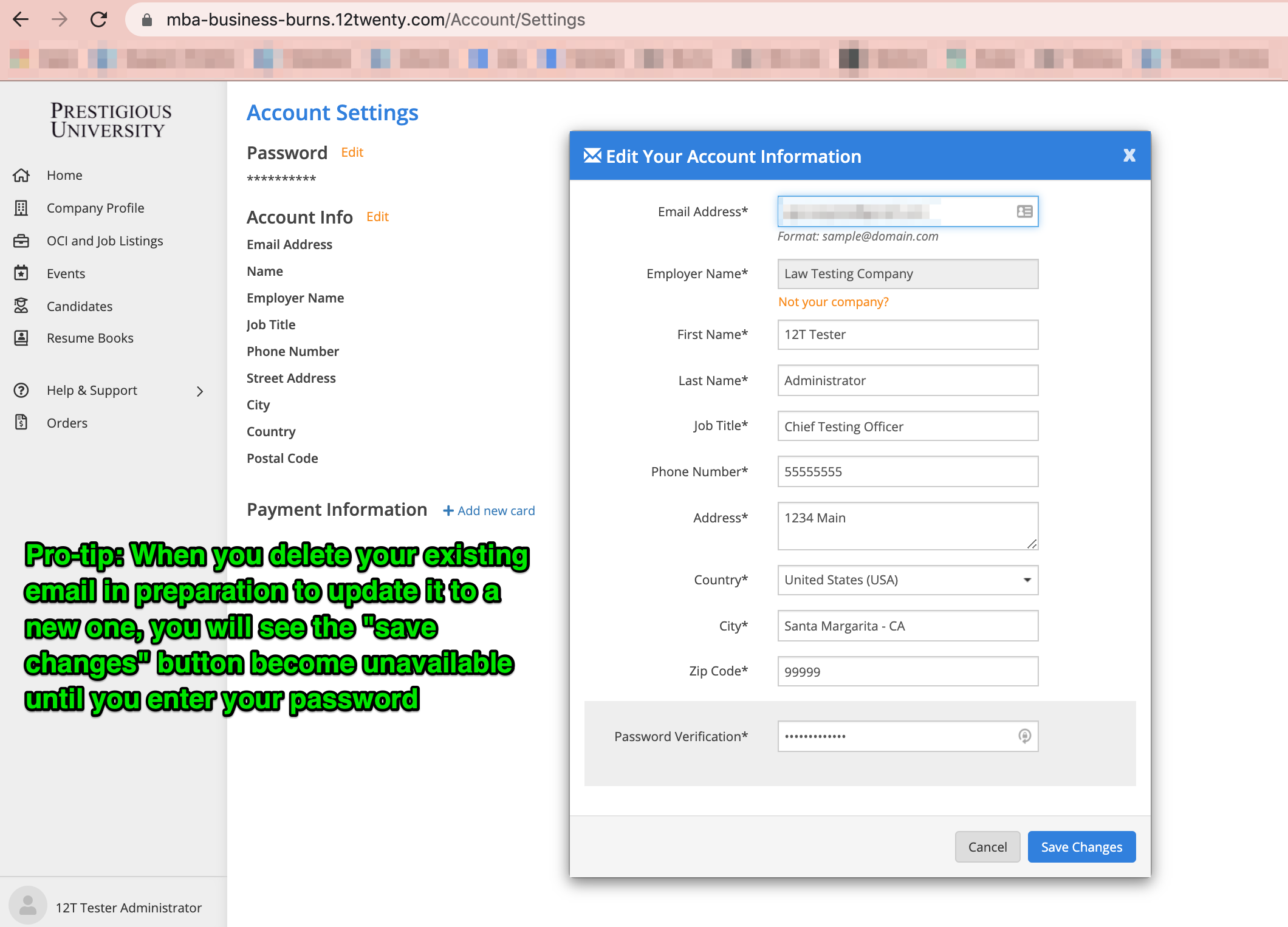1288x927 pixels.
Task: Click contact card icon in Email field
Action: [1024, 211]
